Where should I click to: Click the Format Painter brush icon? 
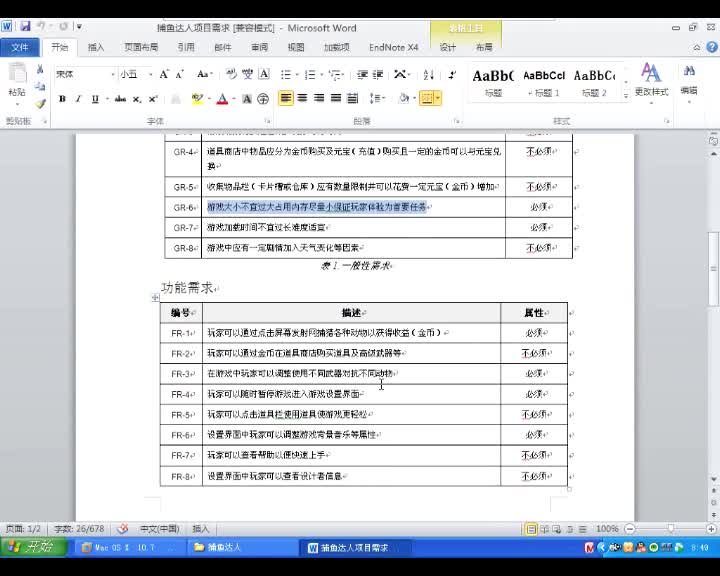click(x=41, y=103)
